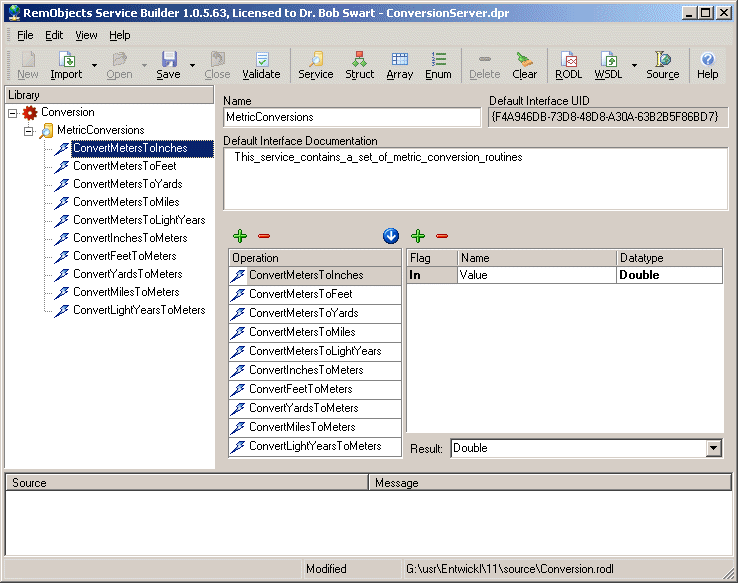
Task: Select ConvertLightYearsToMeters in the Operation list
Action: [x=315, y=446]
